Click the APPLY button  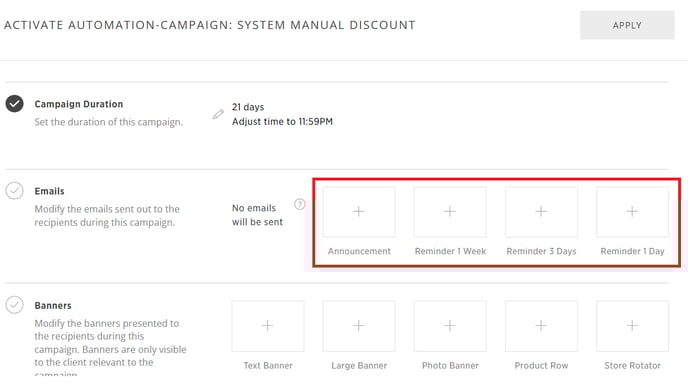627,25
